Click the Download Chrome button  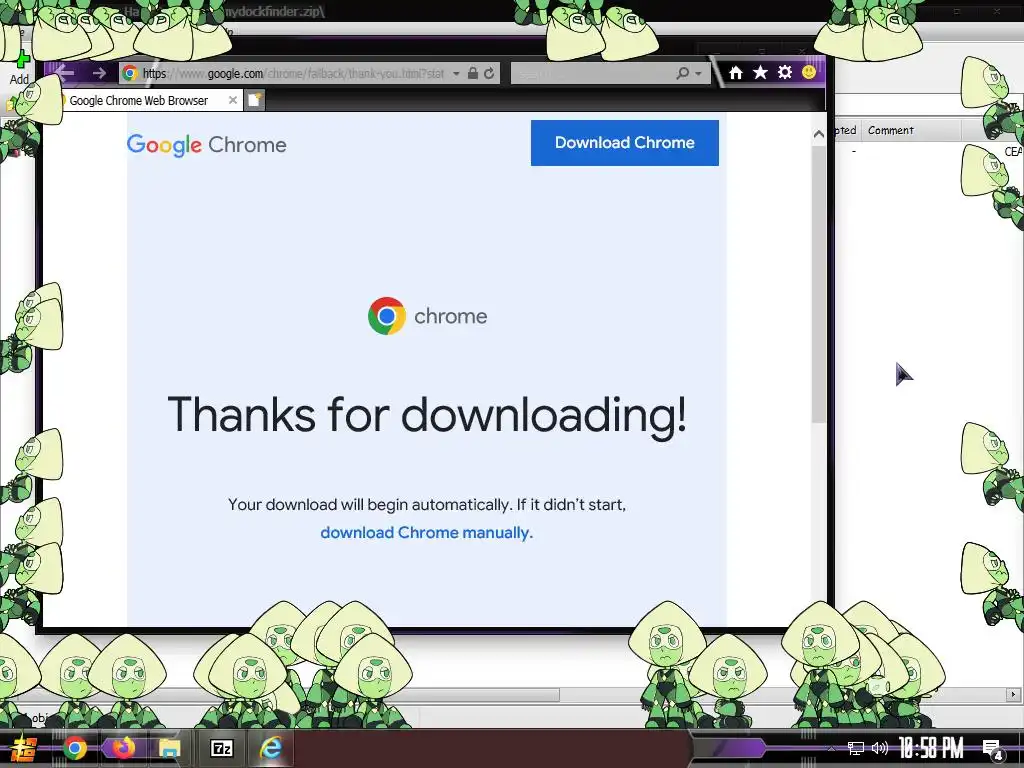click(624, 142)
